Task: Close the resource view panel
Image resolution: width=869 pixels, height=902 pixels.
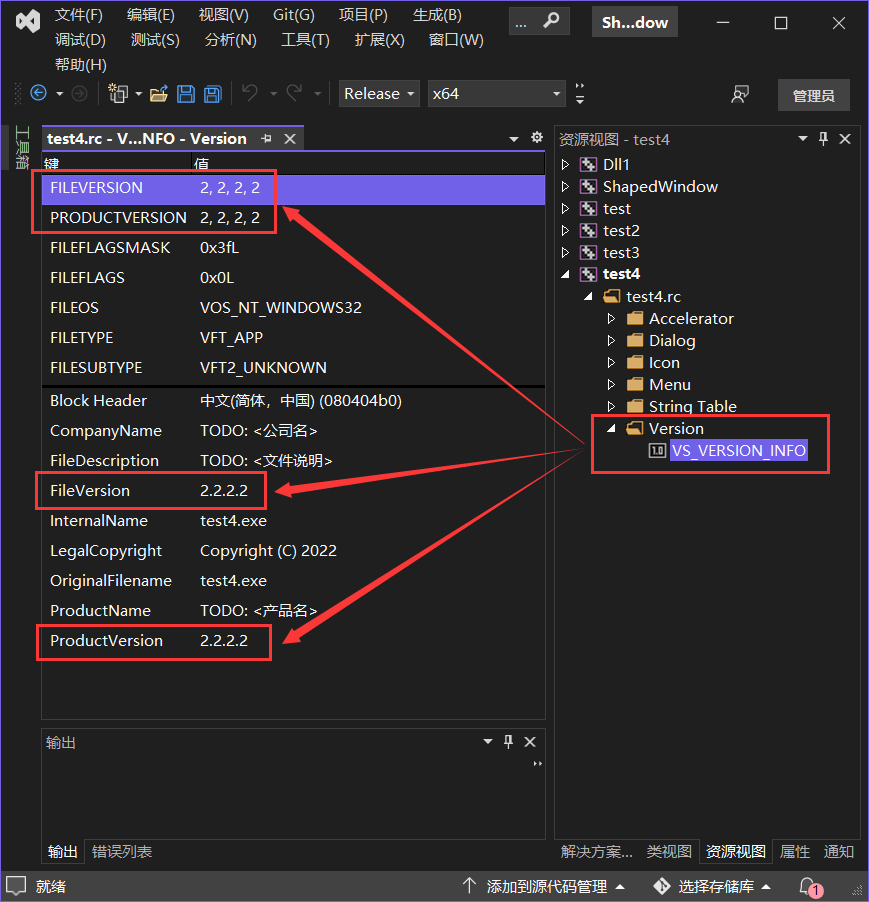Action: point(845,139)
